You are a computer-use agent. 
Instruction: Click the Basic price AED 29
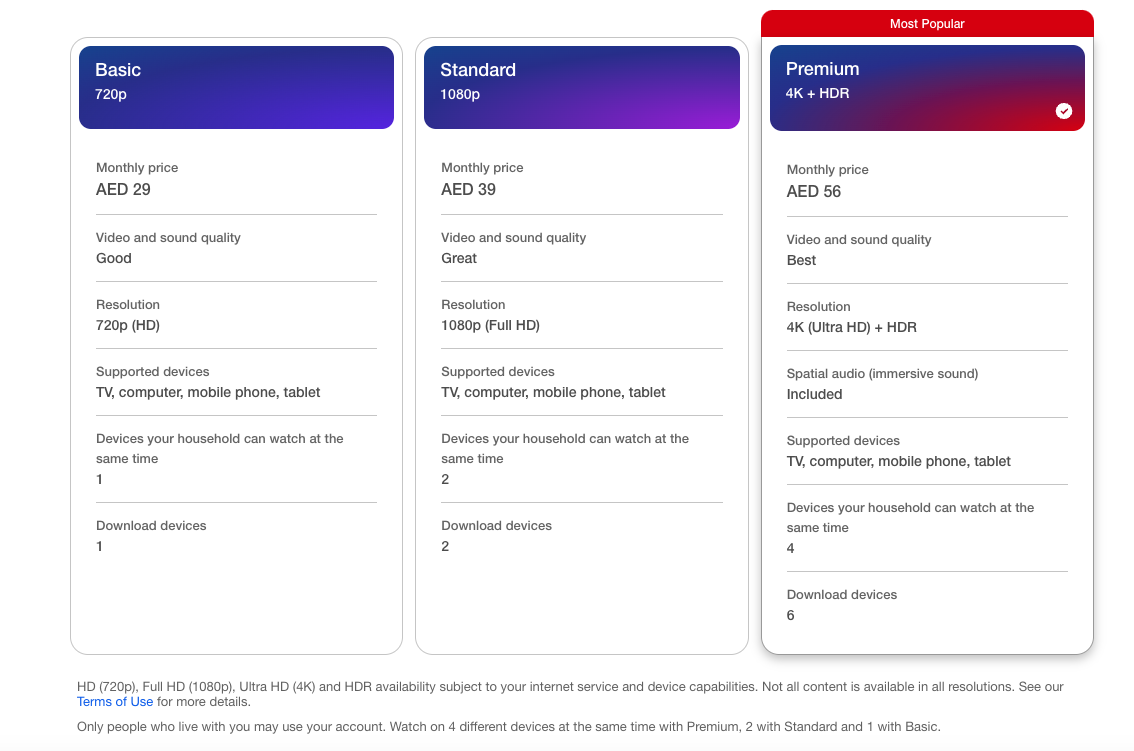[x=123, y=189]
